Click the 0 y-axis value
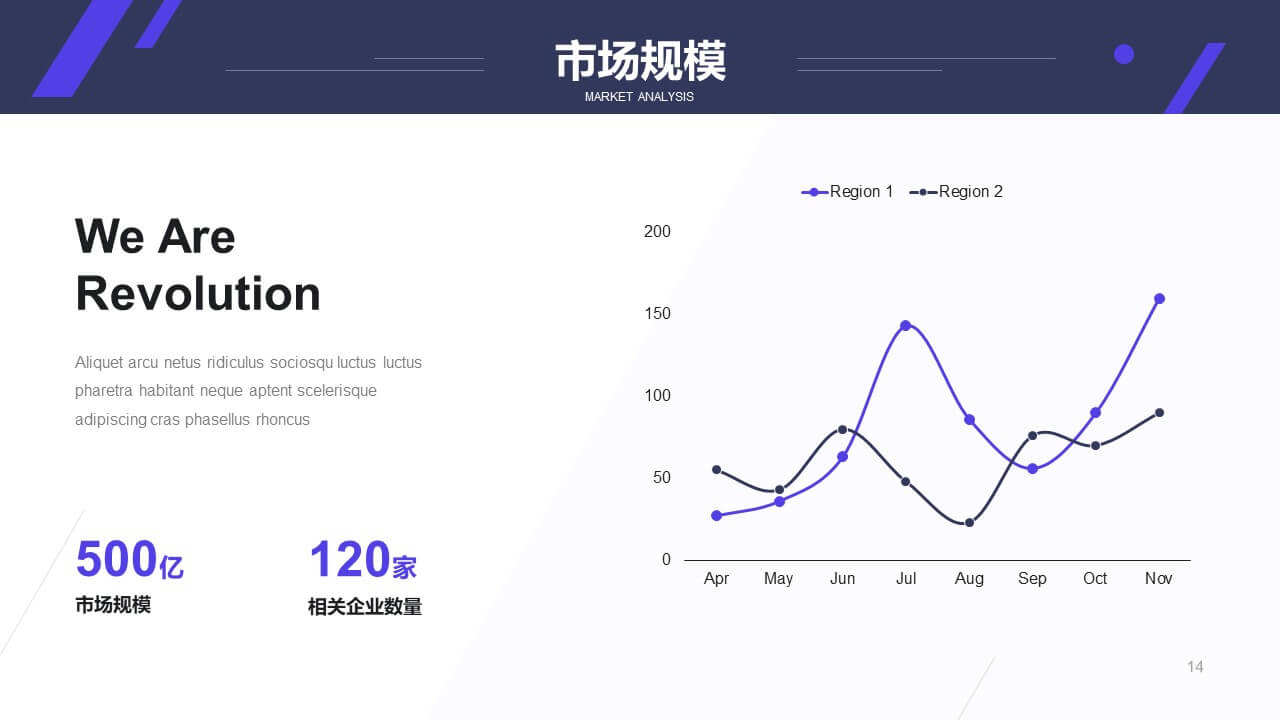This screenshot has height=720, width=1280. [x=667, y=560]
